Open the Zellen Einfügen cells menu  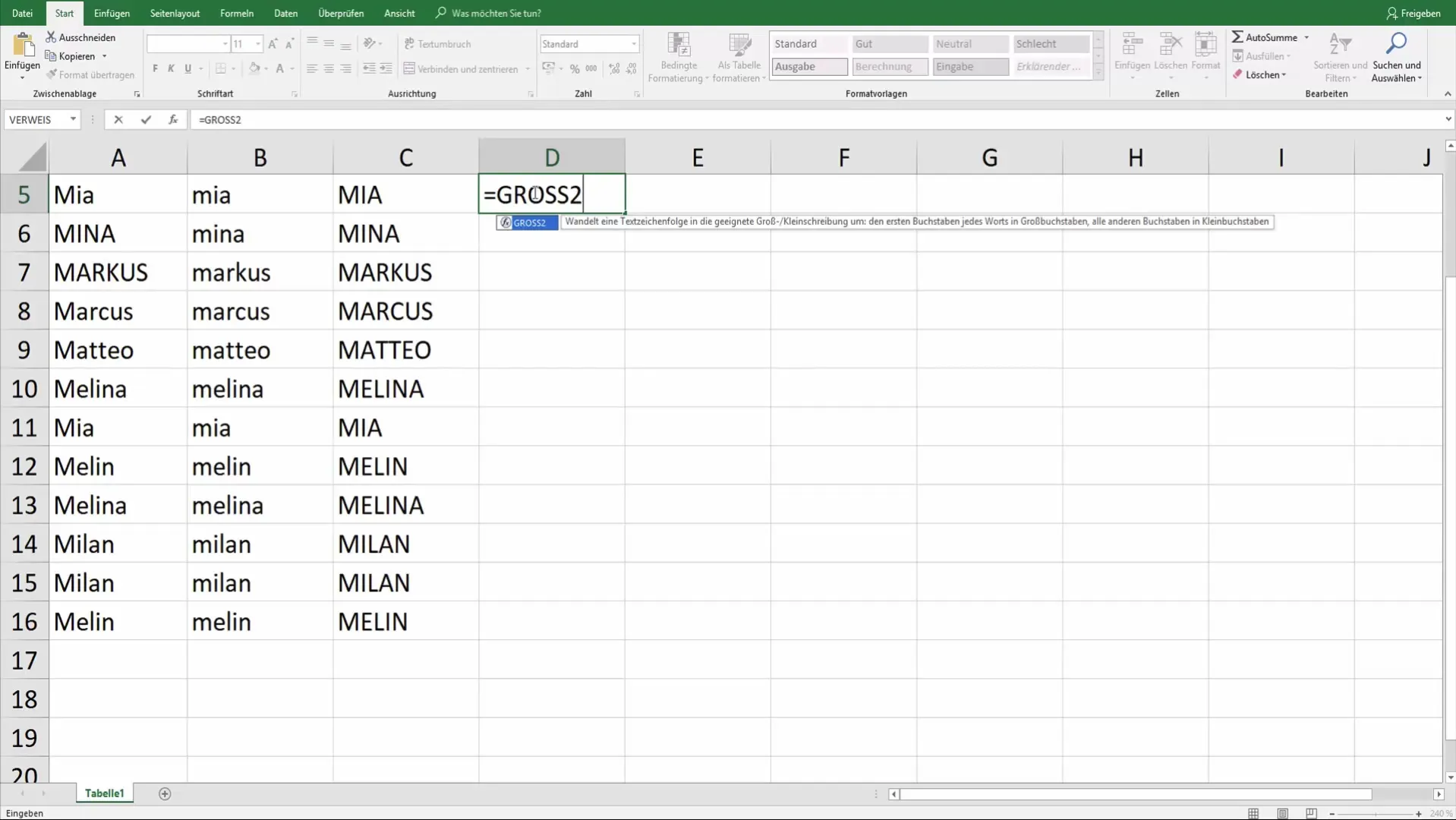click(x=1132, y=55)
